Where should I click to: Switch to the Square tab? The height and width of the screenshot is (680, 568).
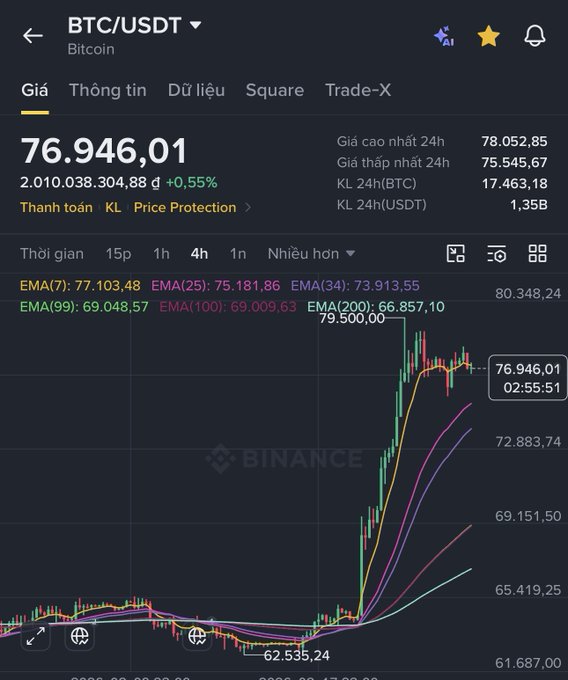[275, 90]
